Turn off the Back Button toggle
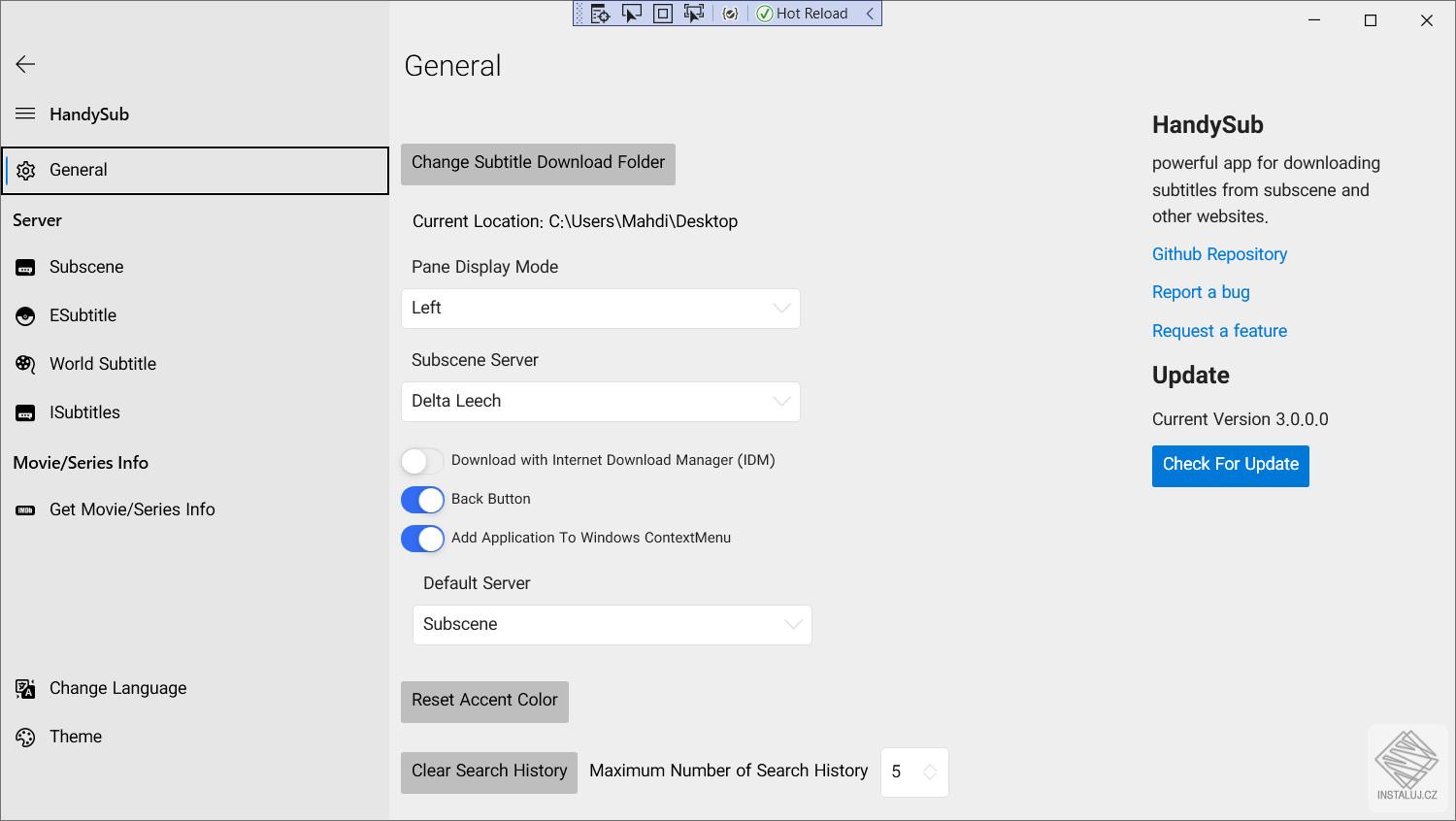The image size is (1456, 821). point(422,500)
